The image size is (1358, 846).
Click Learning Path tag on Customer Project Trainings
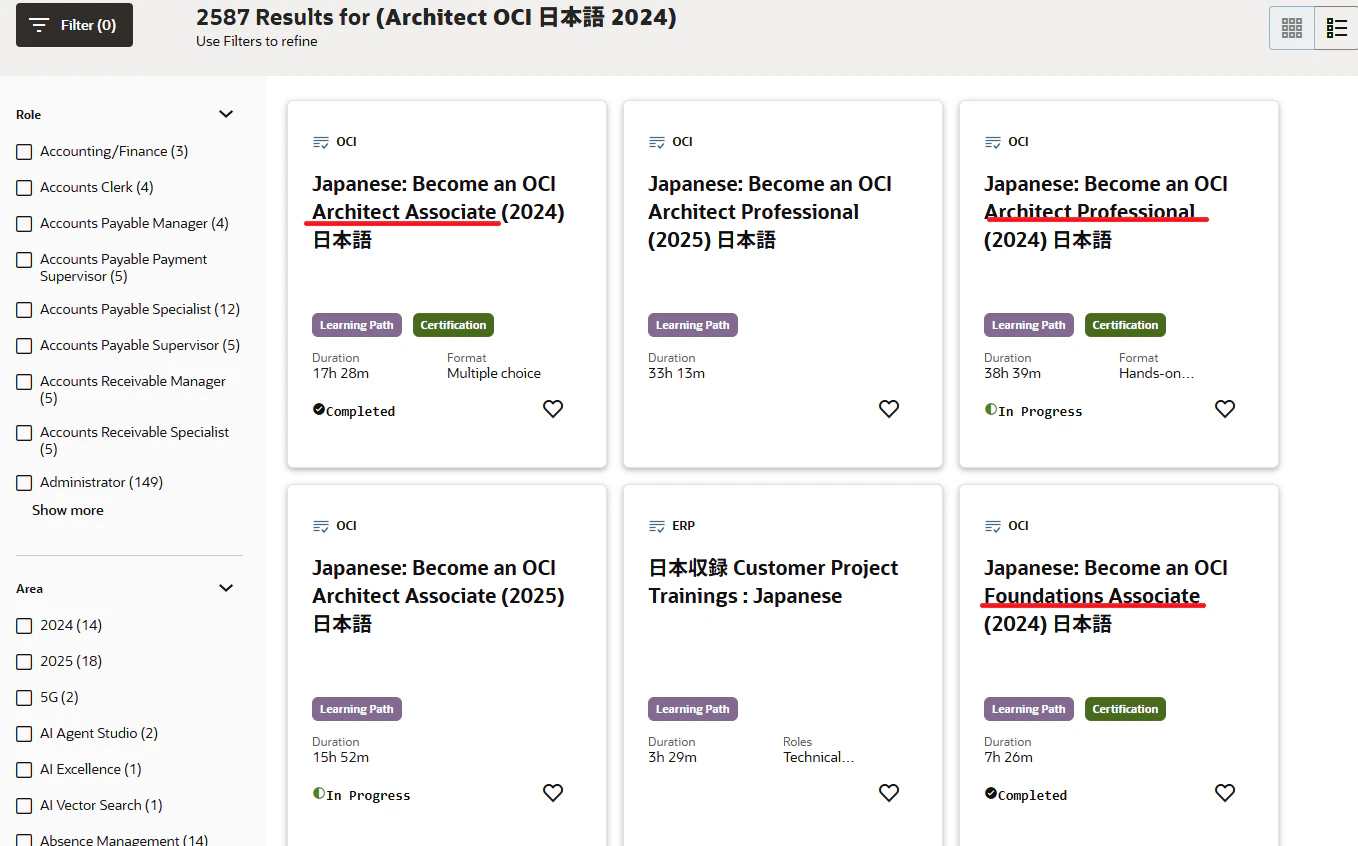[693, 709]
